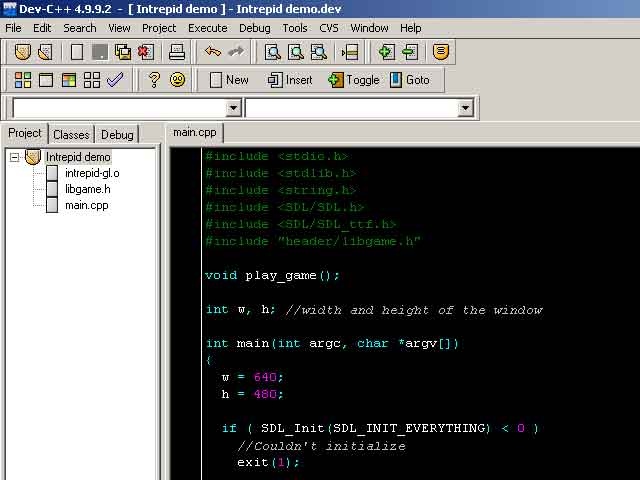Click the Undo arrow icon
The height and width of the screenshot is (480, 640).
[212, 51]
